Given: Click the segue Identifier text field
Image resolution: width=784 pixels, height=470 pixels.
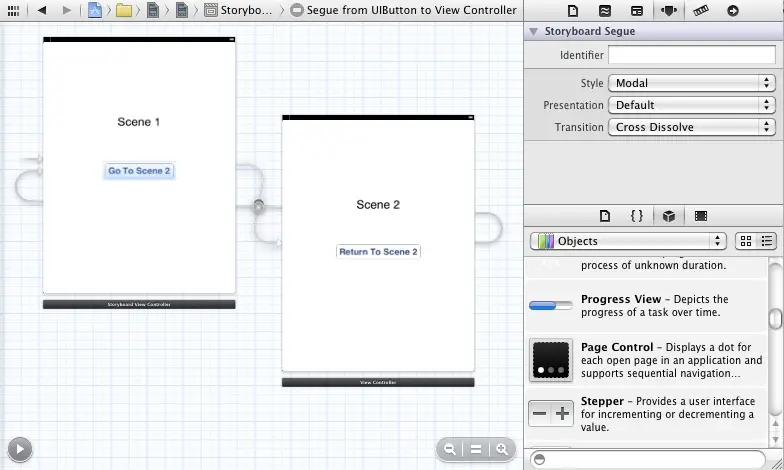Looking at the screenshot, I should coord(691,55).
